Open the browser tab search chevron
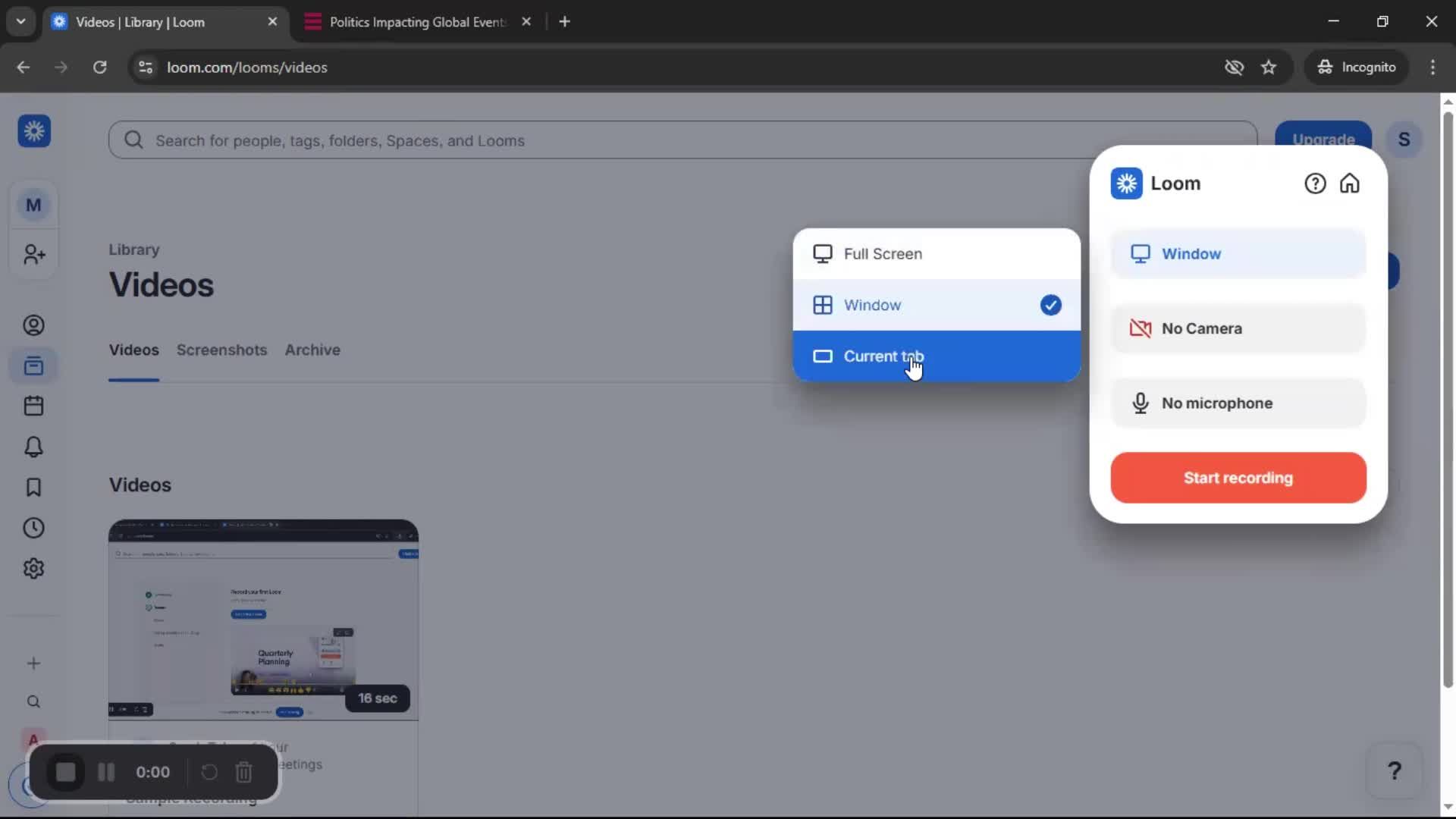Screen dimensions: 1456x819 (x=20, y=21)
